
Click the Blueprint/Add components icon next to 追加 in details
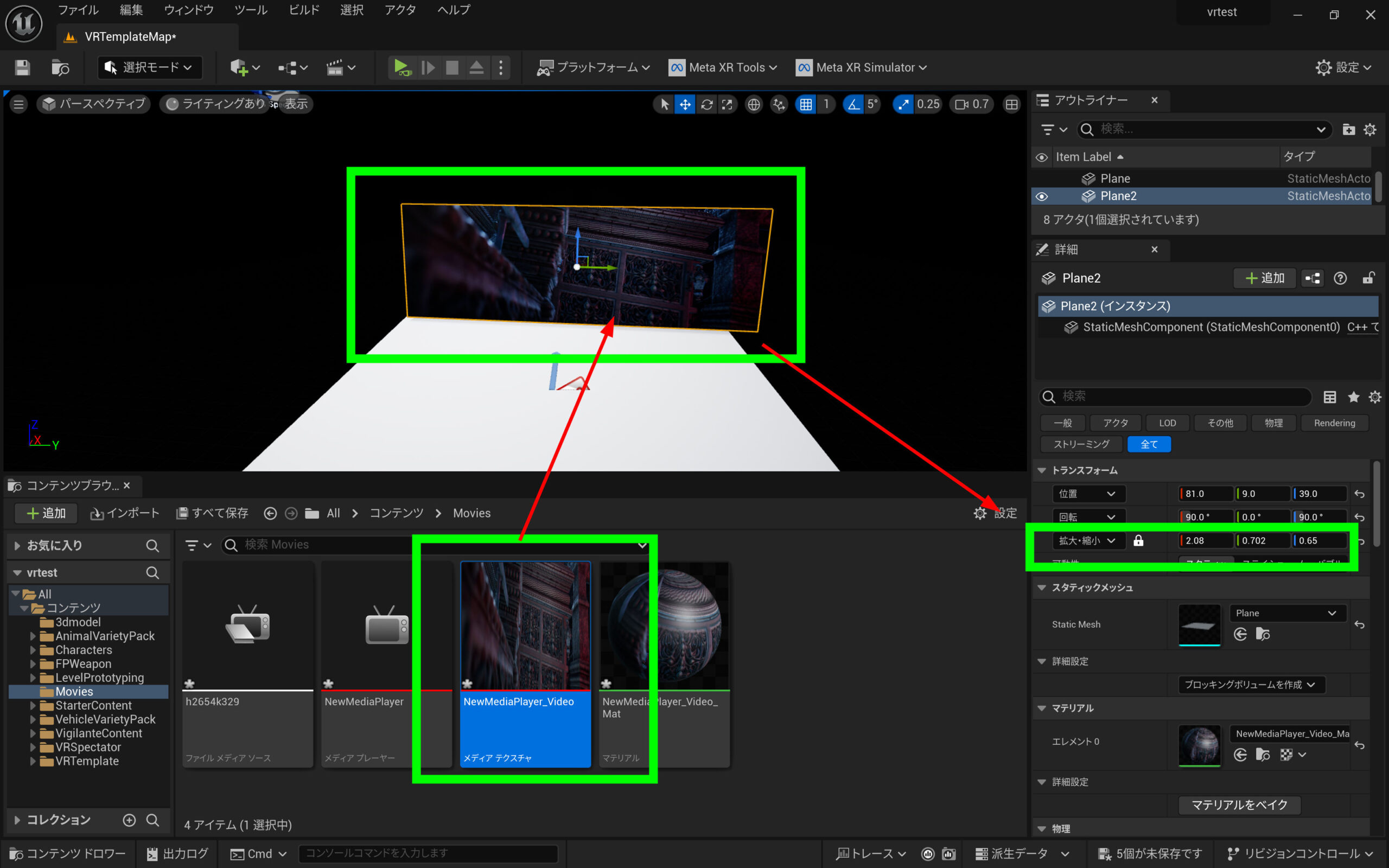point(1312,278)
